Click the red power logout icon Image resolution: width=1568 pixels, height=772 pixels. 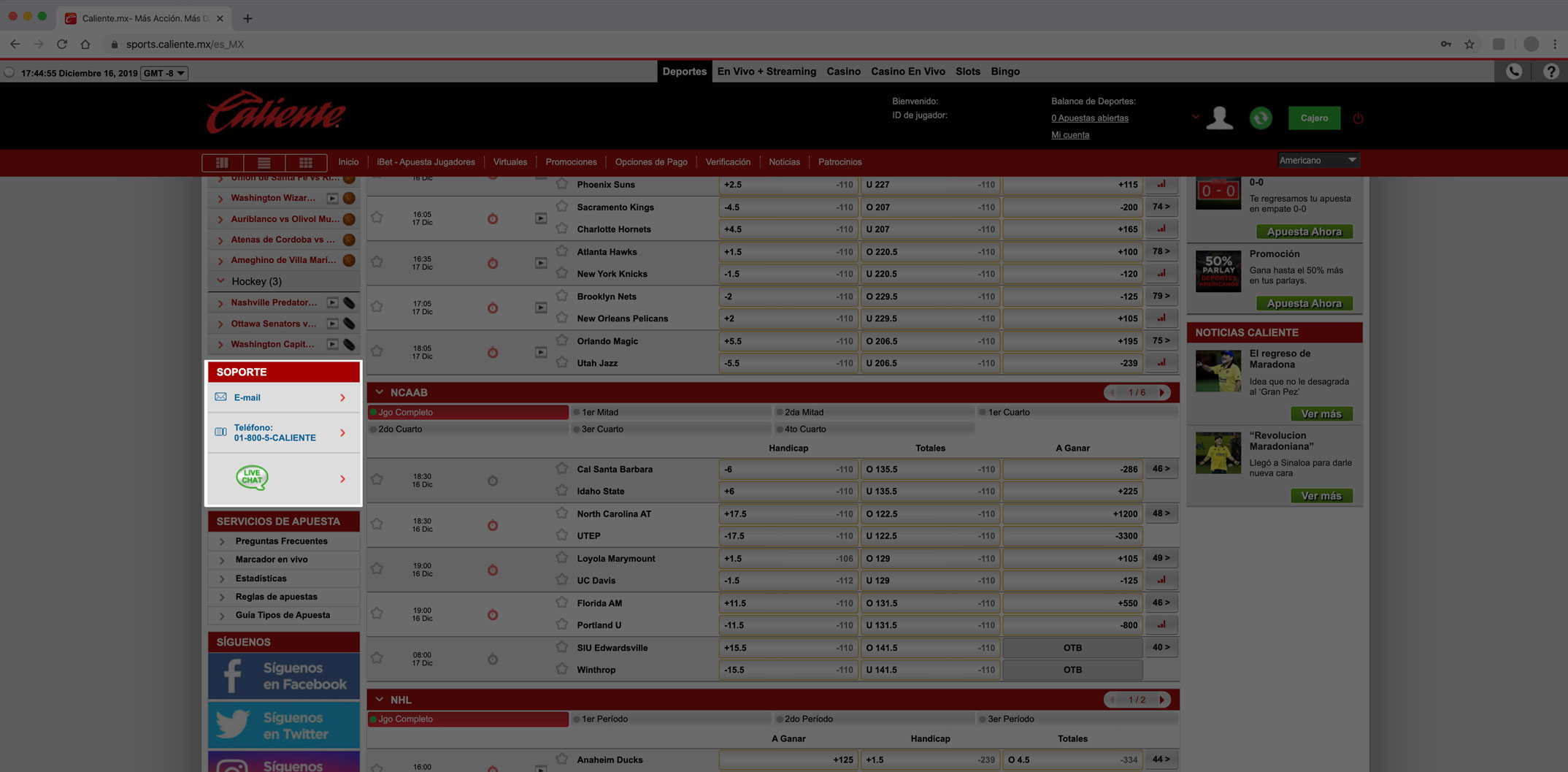(x=1358, y=118)
